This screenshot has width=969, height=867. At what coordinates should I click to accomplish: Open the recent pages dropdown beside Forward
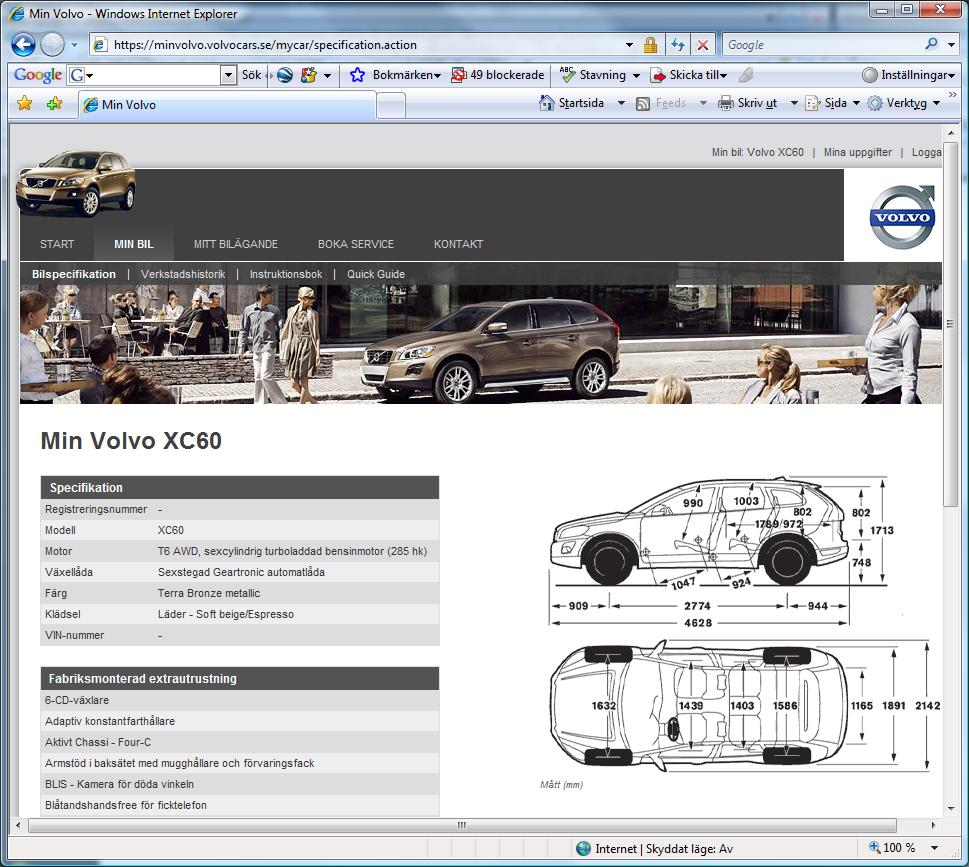74,44
